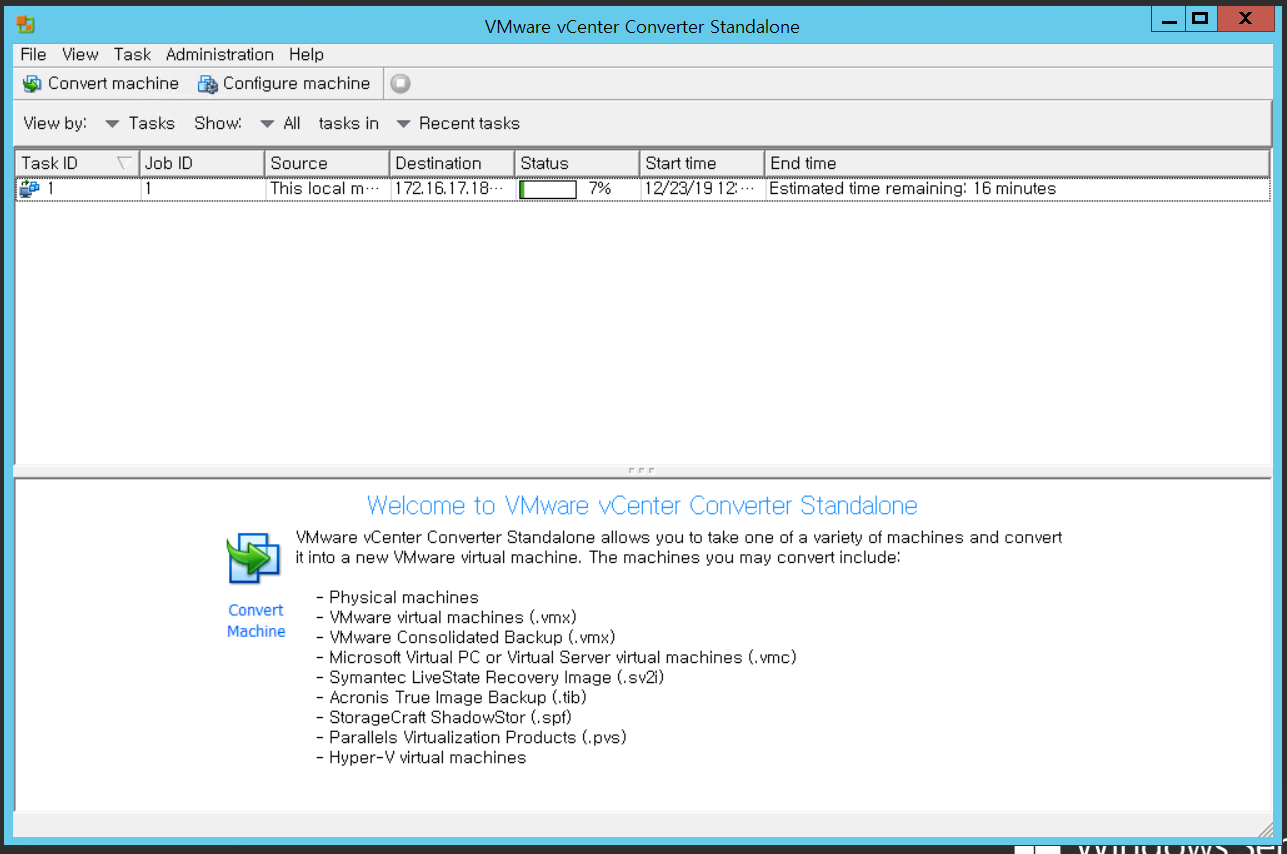Click the Convert machine toolbar icon

[x=32, y=84]
